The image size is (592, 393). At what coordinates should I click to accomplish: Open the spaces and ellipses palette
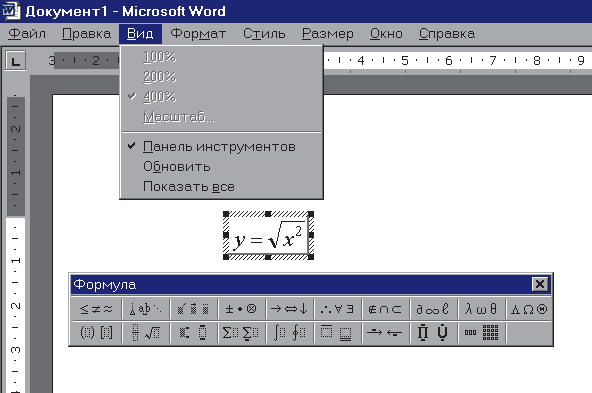click(x=145, y=309)
